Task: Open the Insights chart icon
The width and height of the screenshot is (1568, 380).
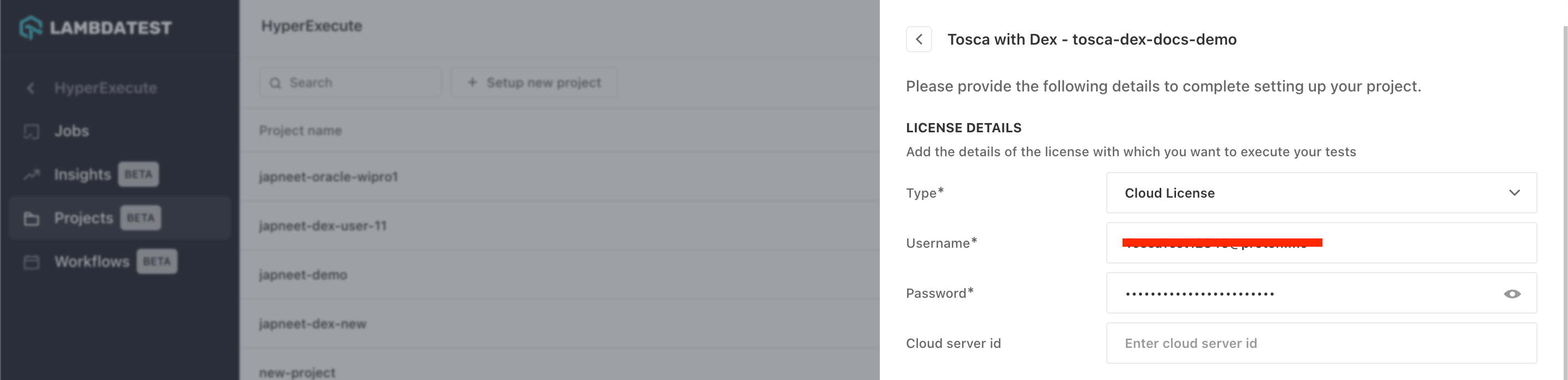Action: [x=31, y=175]
